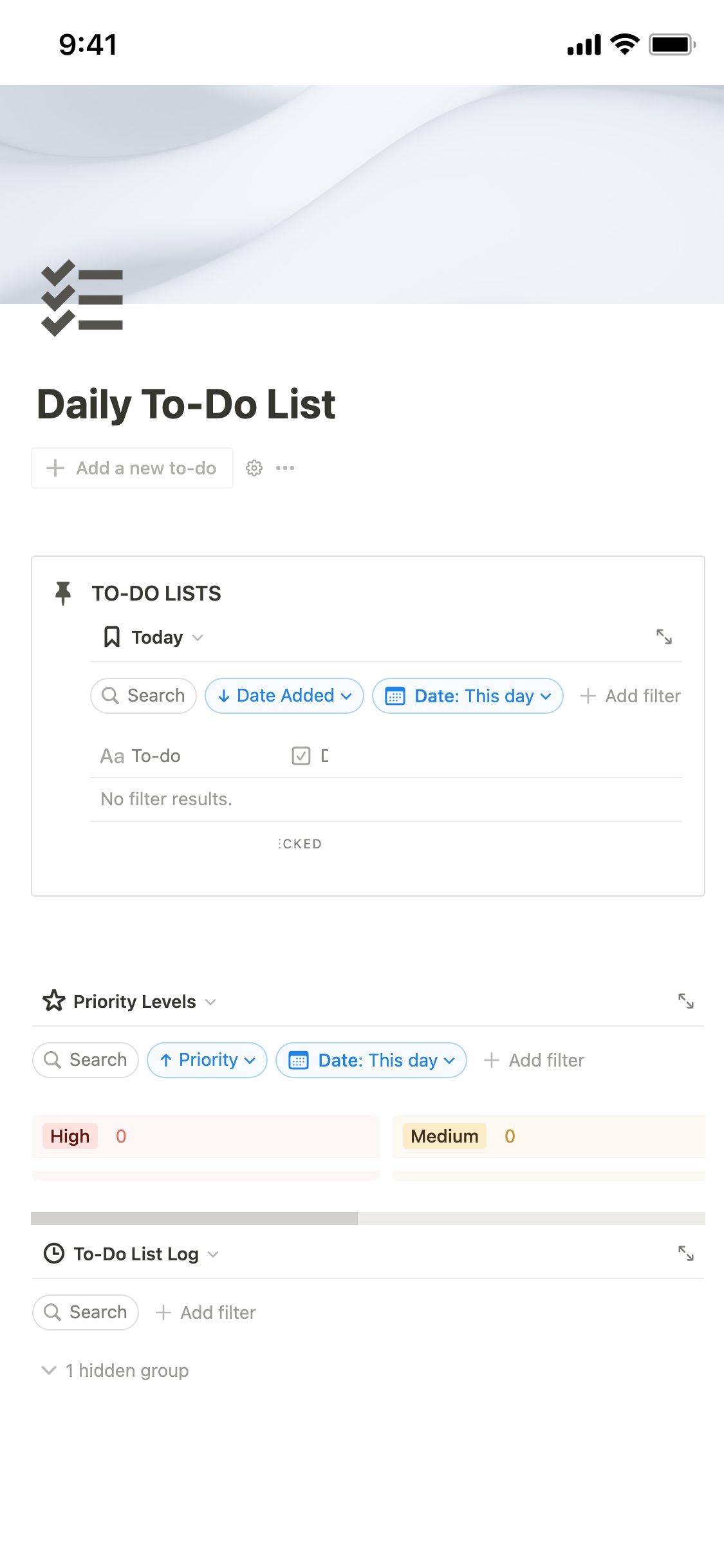This screenshot has width=724, height=1568.
Task: Click the clock icon beside To-Do List Log
Action: pyautogui.click(x=54, y=1253)
